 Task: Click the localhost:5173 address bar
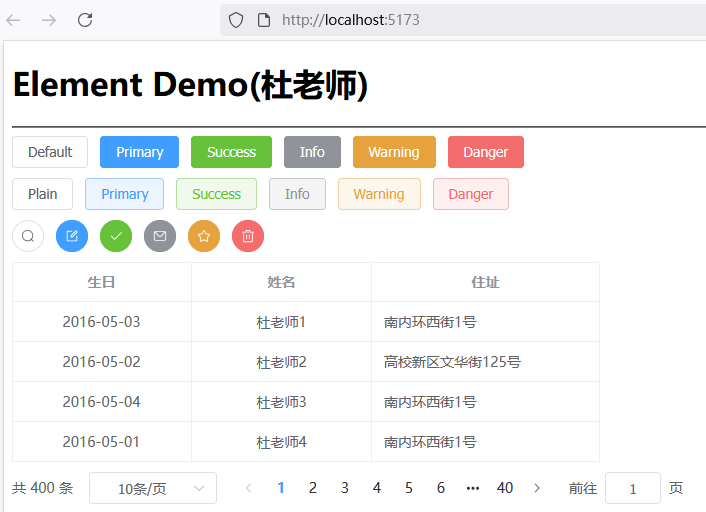[460, 20]
